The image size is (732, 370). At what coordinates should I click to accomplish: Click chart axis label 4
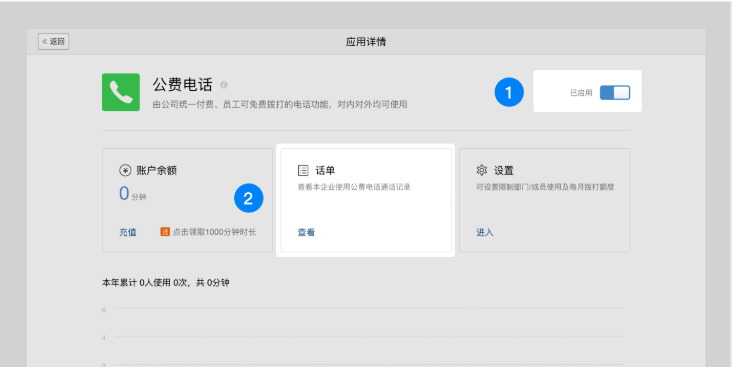pyautogui.click(x=104, y=337)
